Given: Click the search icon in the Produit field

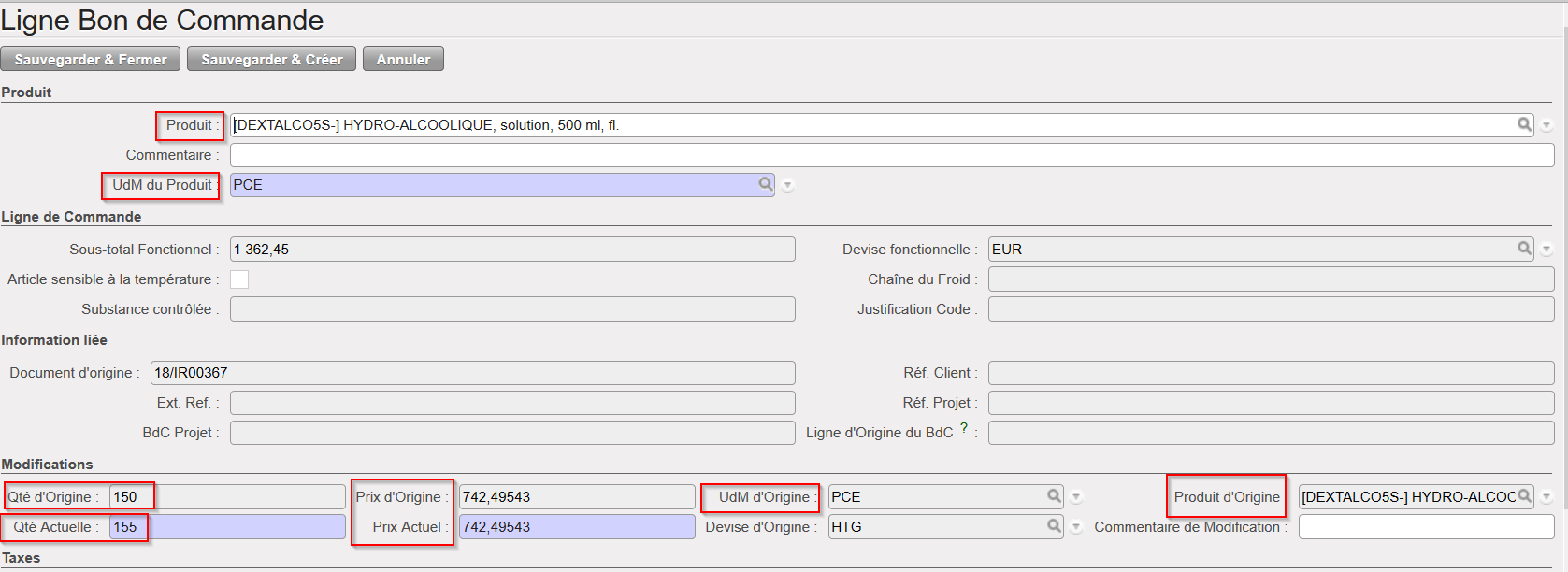Looking at the screenshot, I should pyautogui.click(x=1524, y=124).
